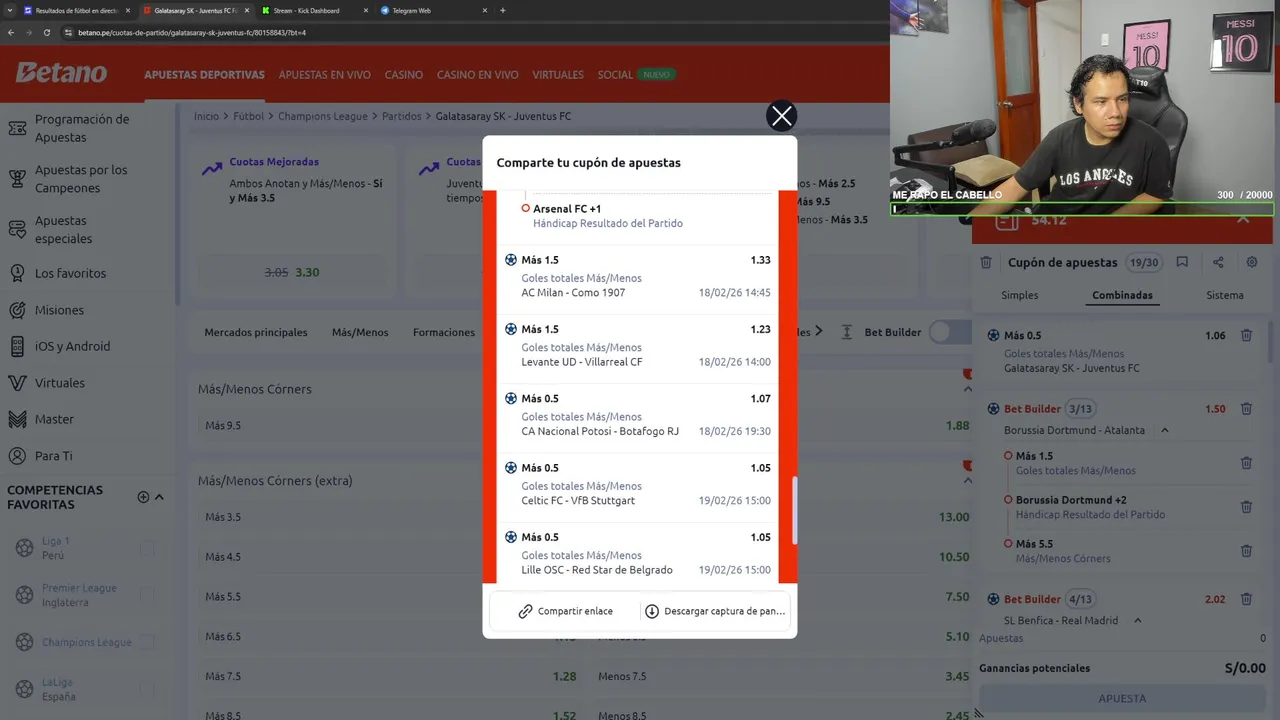Click the dialog's vertical scrollbar thumb

pyautogui.click(x=795, y=511)
